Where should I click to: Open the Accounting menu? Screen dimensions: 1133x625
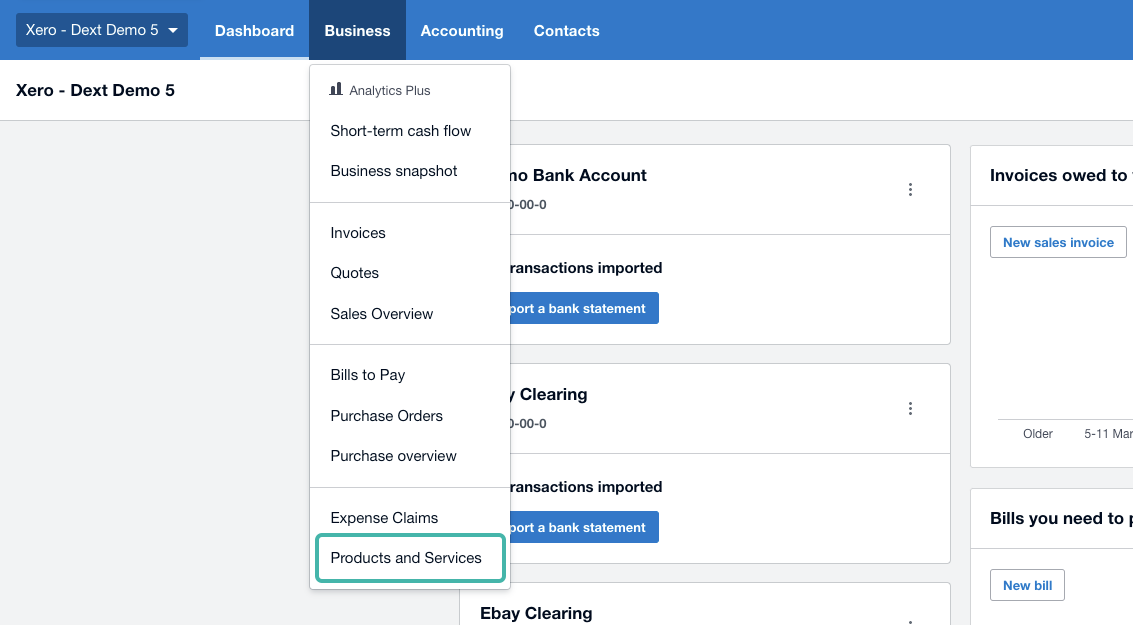[x=462, y=30]
